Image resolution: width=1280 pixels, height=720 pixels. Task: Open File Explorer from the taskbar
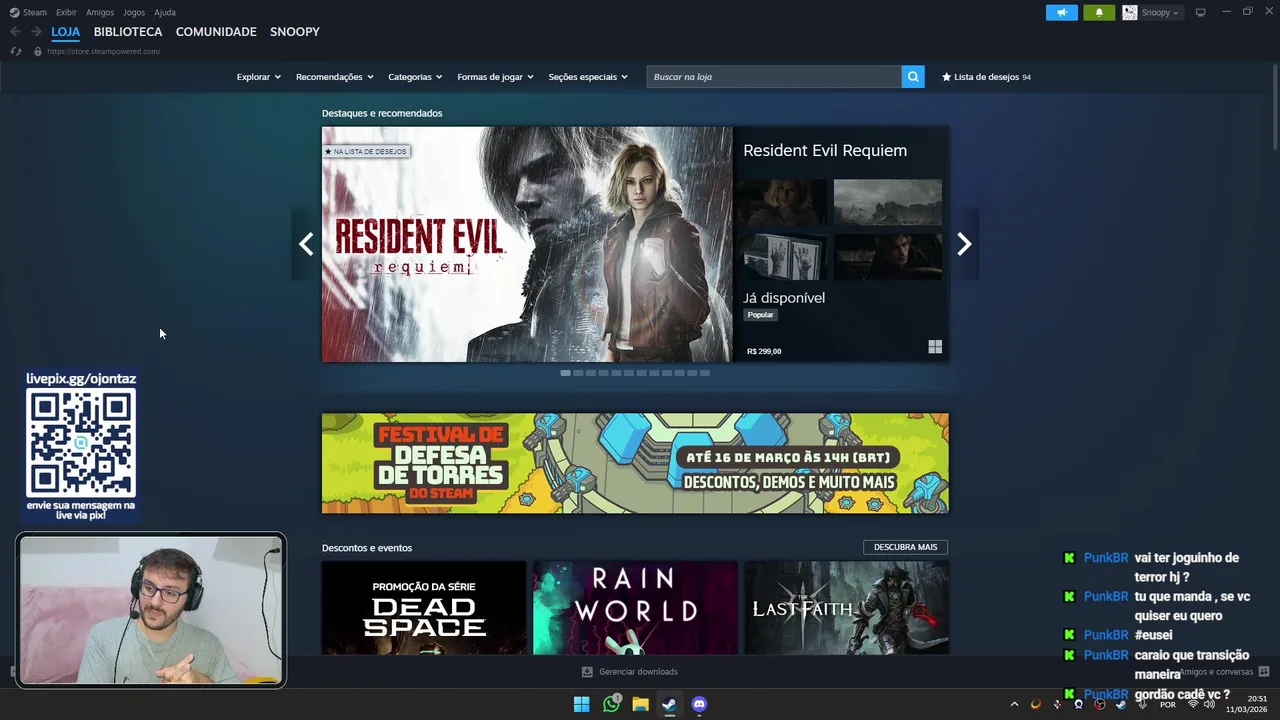[640, 704]
